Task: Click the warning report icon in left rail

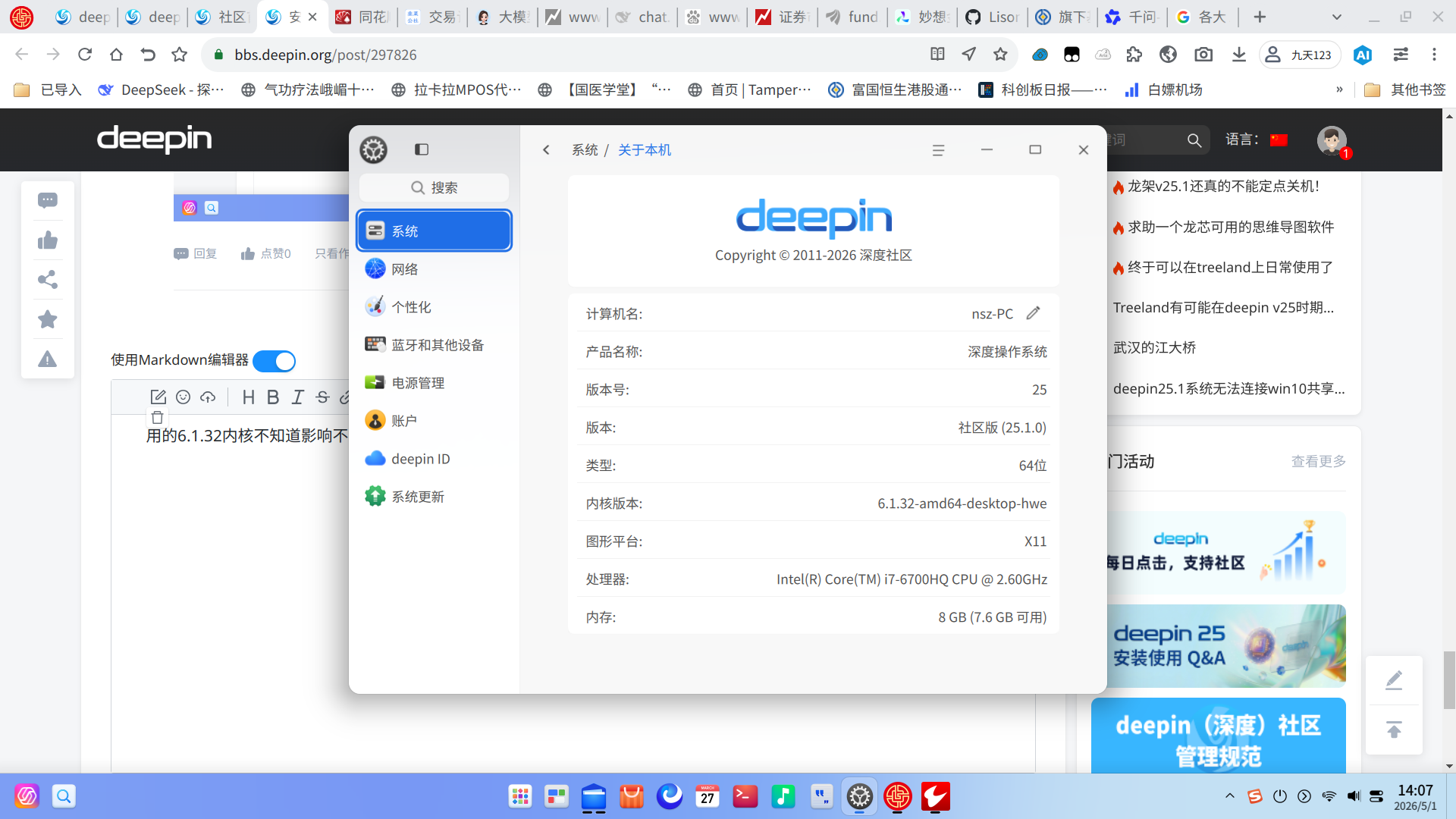Action: coord(48,359)
